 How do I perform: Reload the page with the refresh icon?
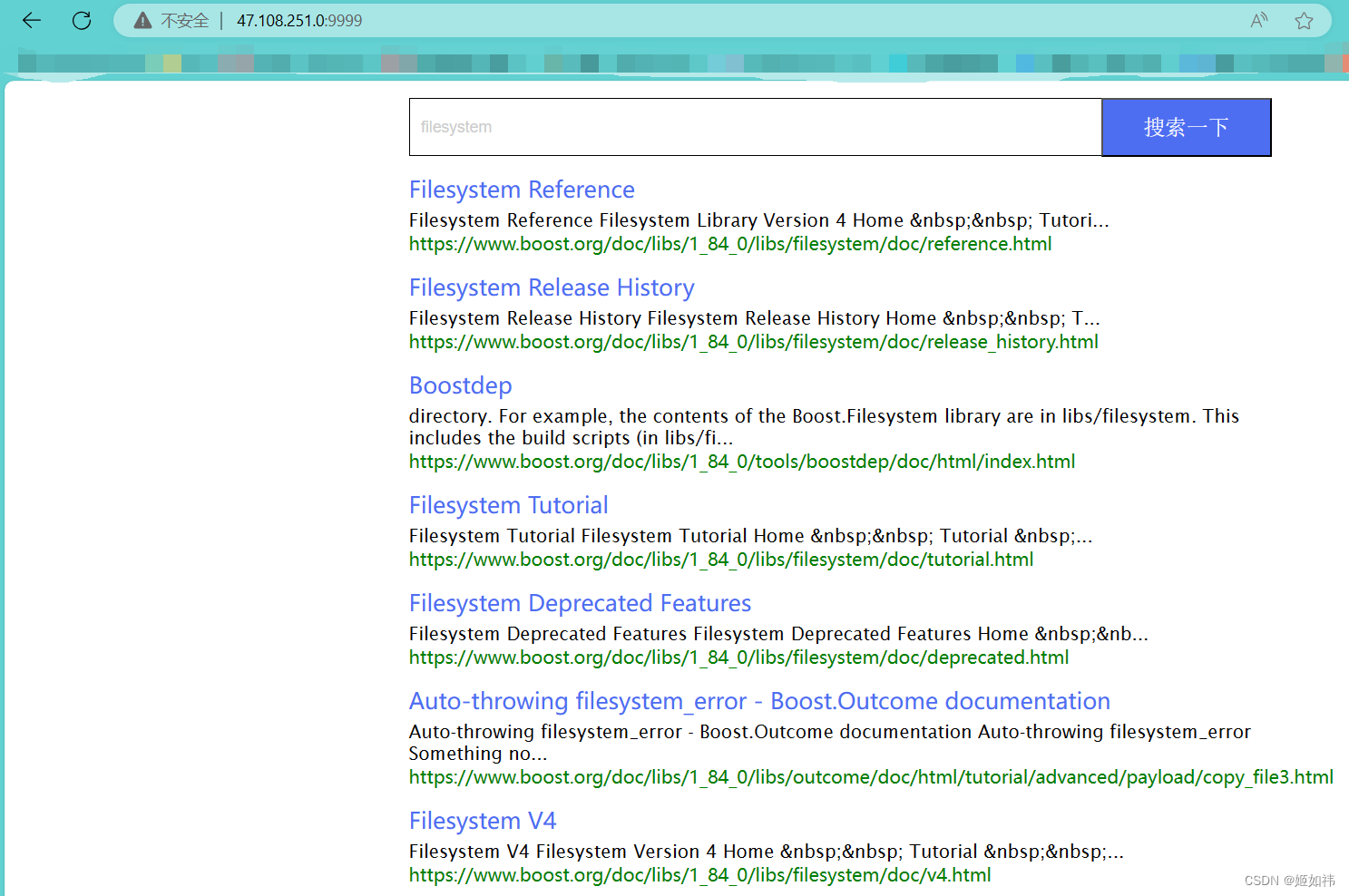pyautogui.click(x=82, y=20)
